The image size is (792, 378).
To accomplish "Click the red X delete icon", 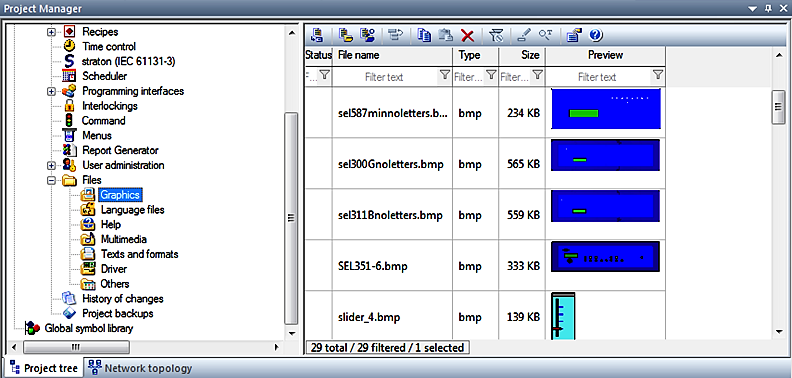I will 468,35.
